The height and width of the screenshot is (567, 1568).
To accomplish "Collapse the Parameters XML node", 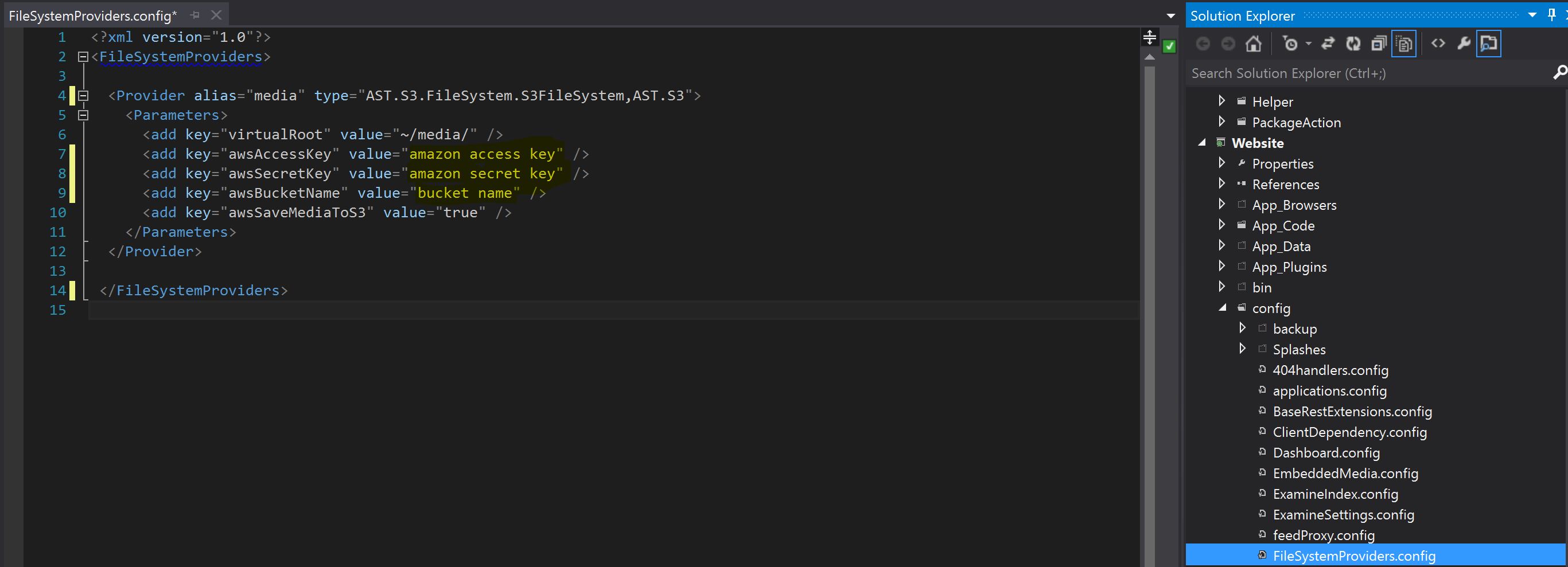I will (x=83, y=116).
